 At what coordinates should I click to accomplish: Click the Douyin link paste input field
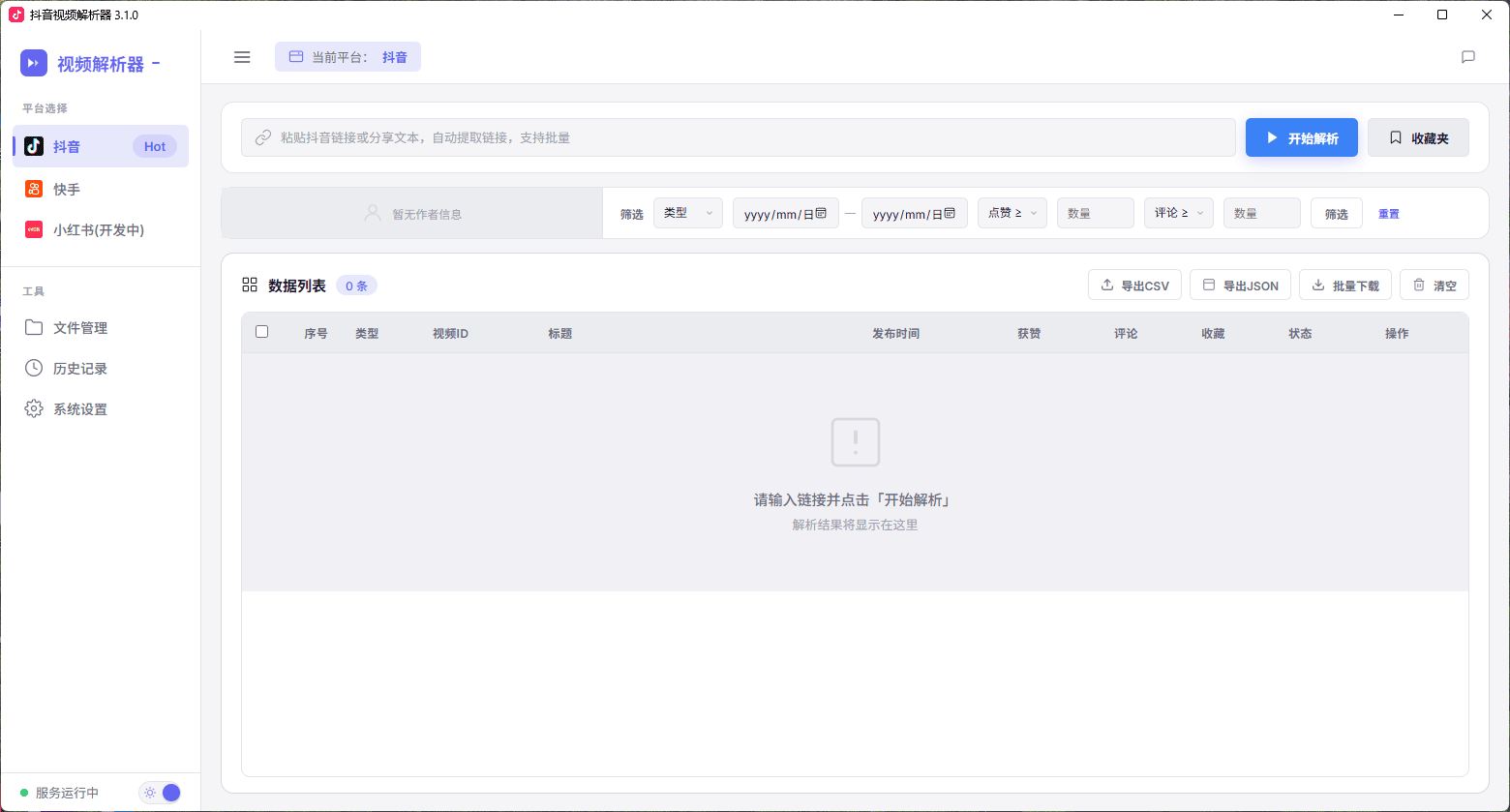pyautogui.click(x=739, y=137)
